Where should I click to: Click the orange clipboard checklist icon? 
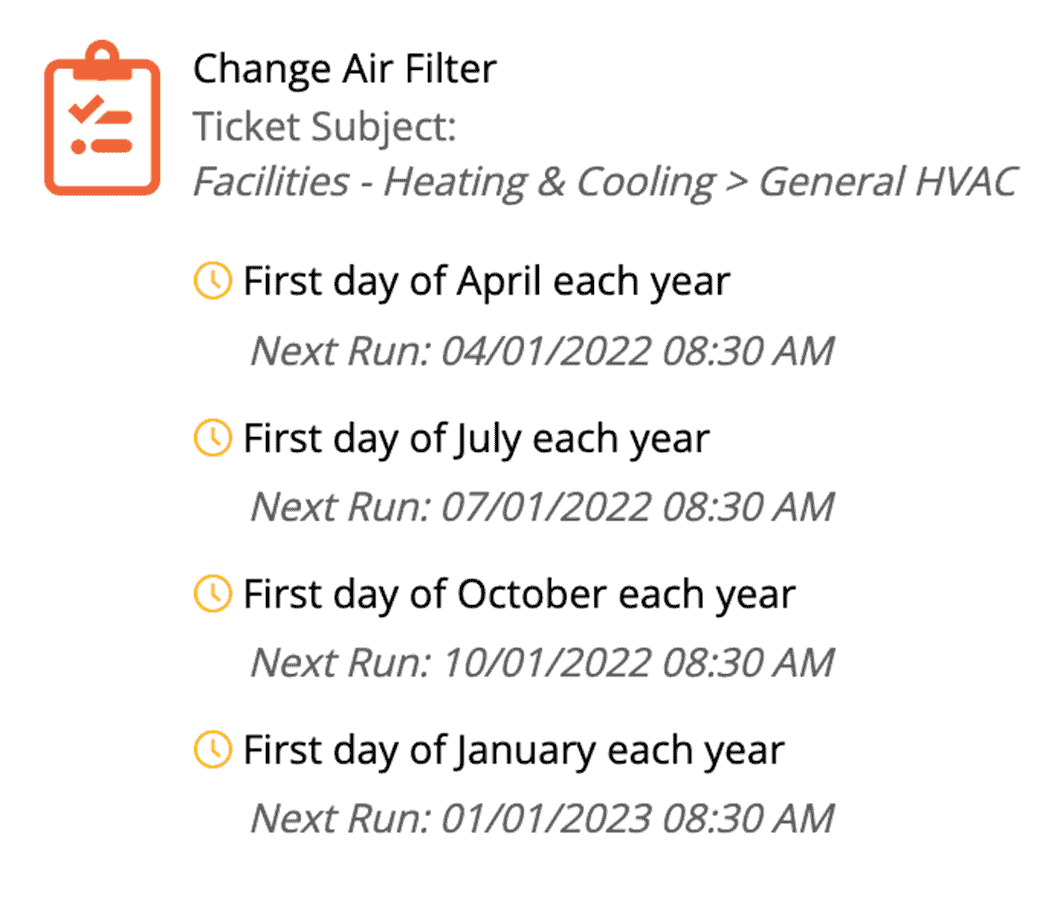click(101, 118)
